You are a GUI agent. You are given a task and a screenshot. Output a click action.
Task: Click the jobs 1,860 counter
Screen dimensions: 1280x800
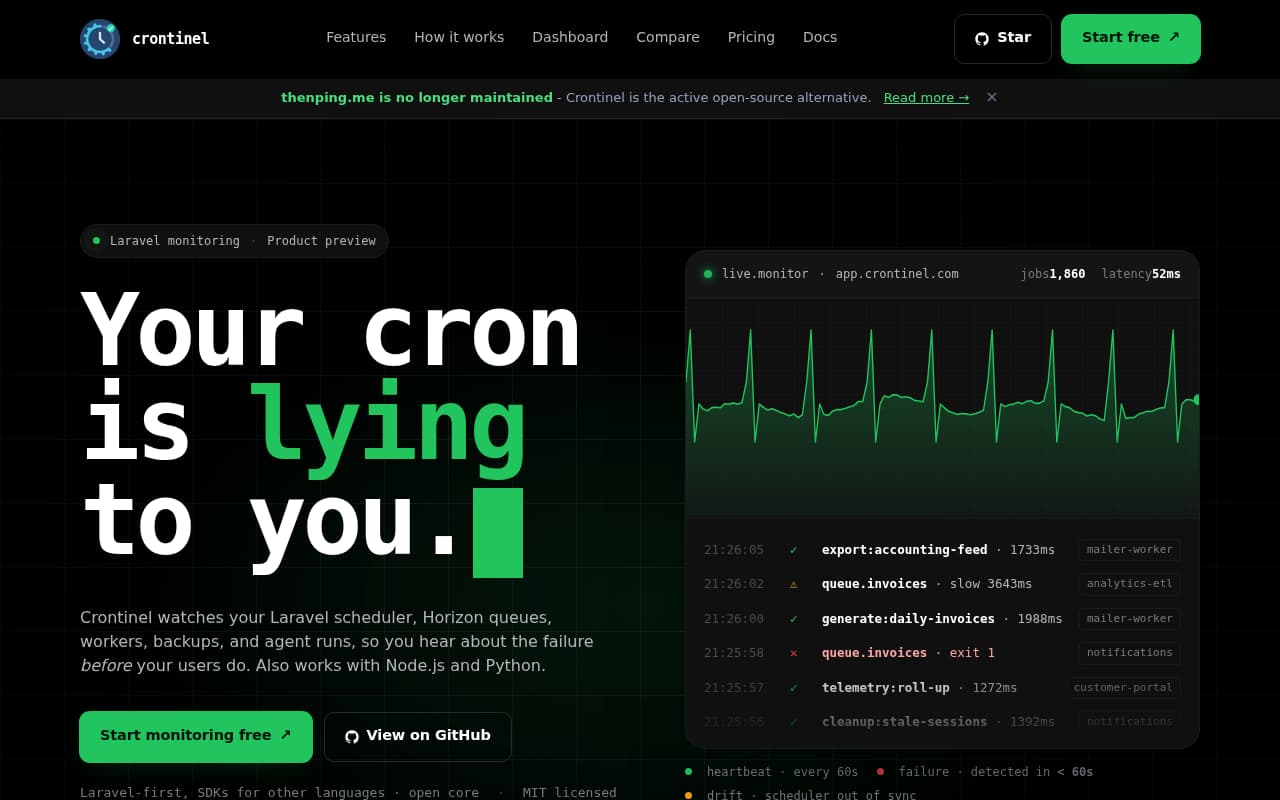tap(1053, 274)
